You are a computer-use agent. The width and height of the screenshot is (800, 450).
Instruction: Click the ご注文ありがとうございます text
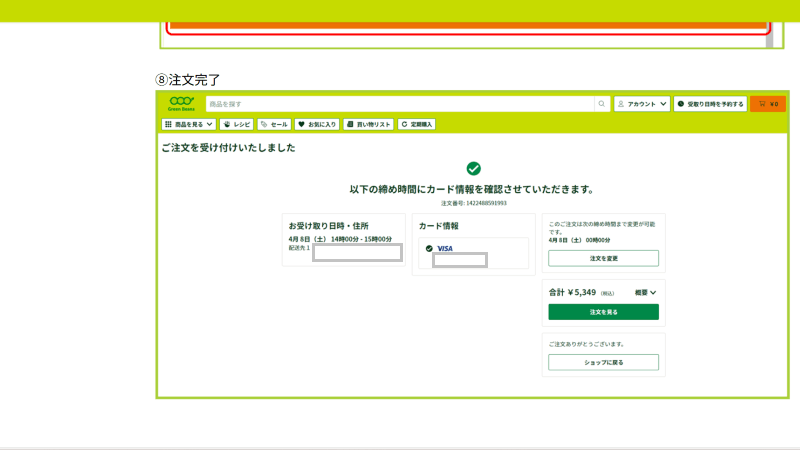pos(586,344)
